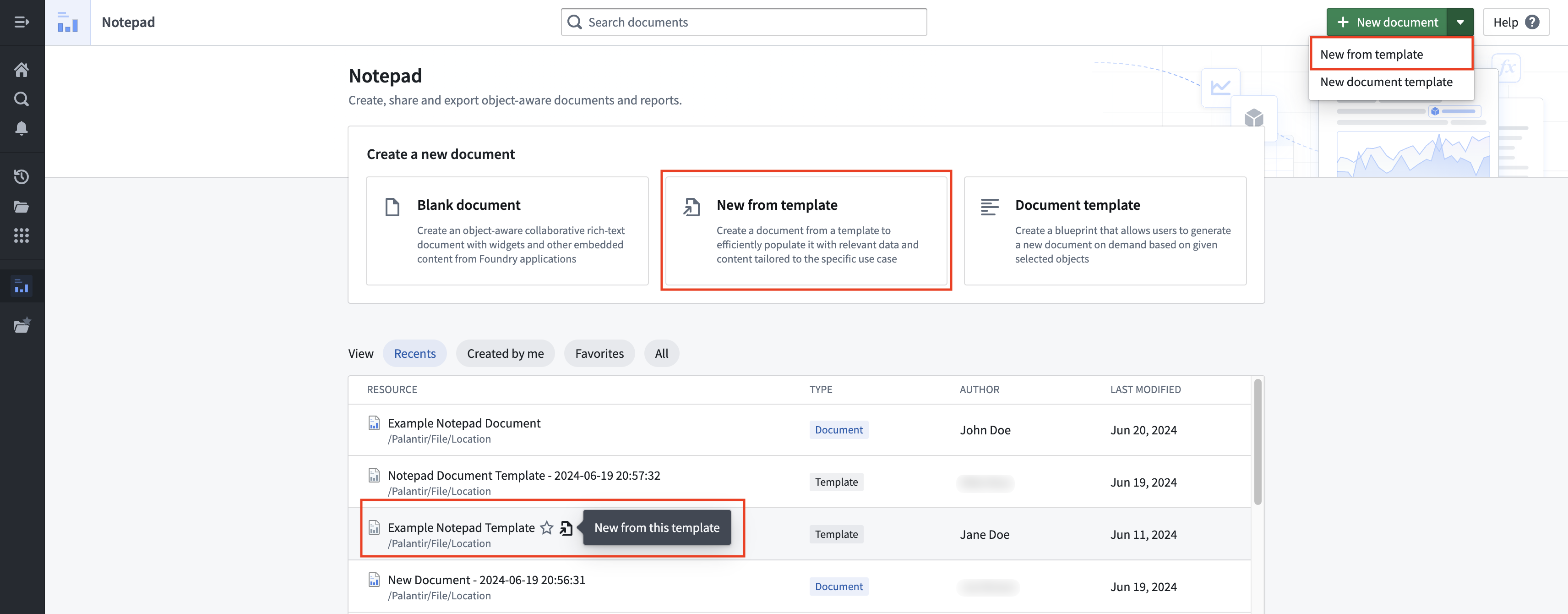This screenshot has width=1568, height=614.
Task: Select the Notepad app icon in sidebar
Action: pyautogui.click(x=22, y=285)
